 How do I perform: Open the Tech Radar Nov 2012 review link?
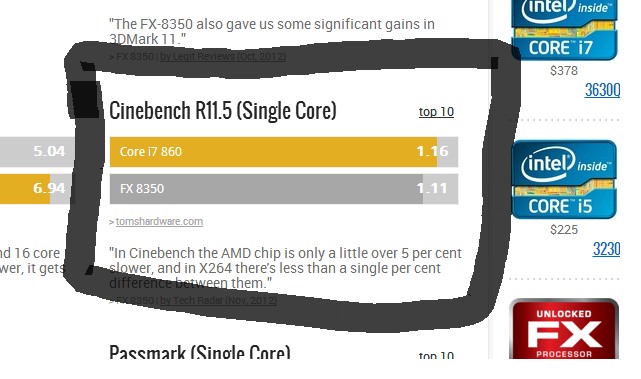coord(218,301)
